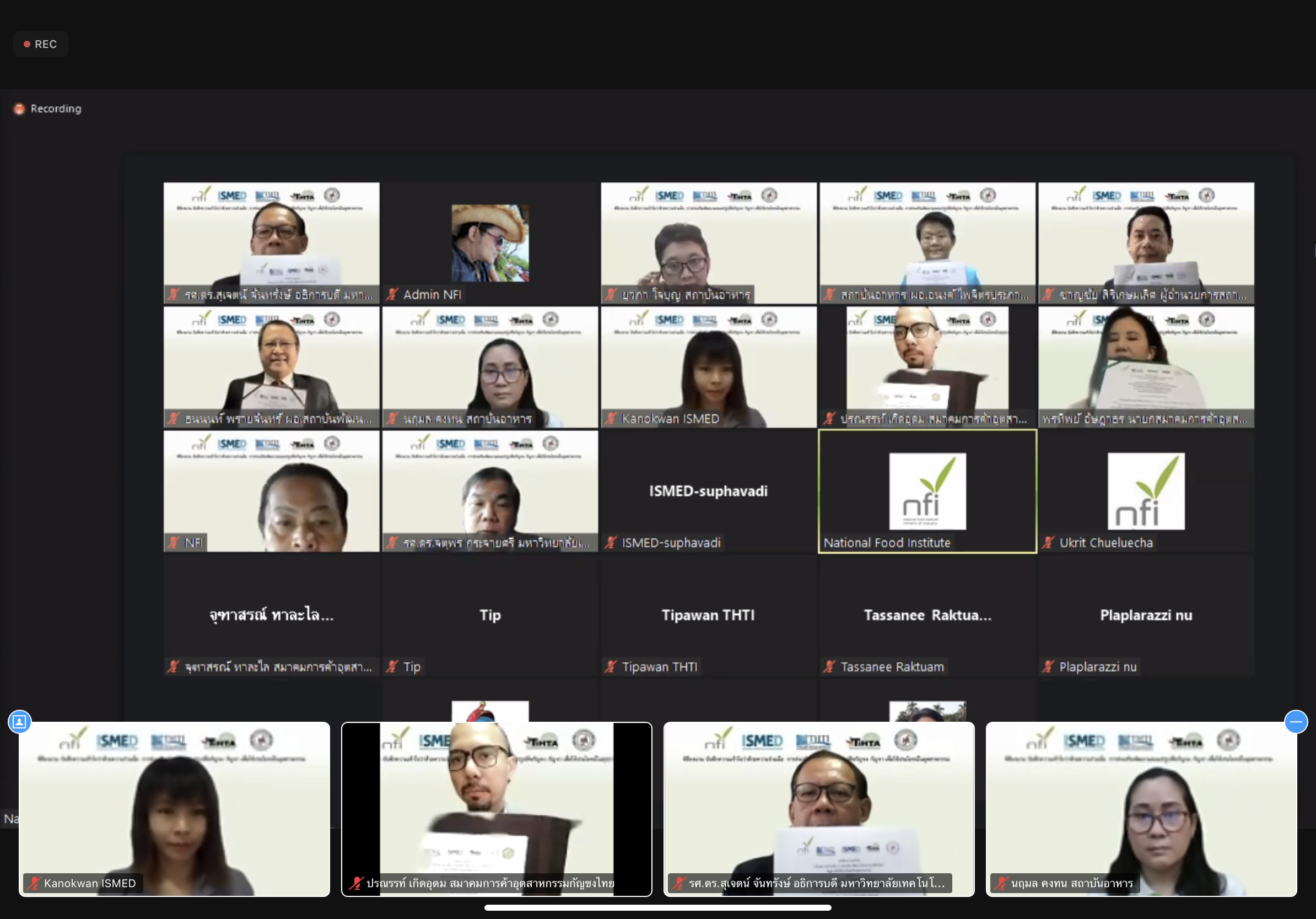Click muted mic icon beside Tipawan THTI label

click(x=611, y=666)
